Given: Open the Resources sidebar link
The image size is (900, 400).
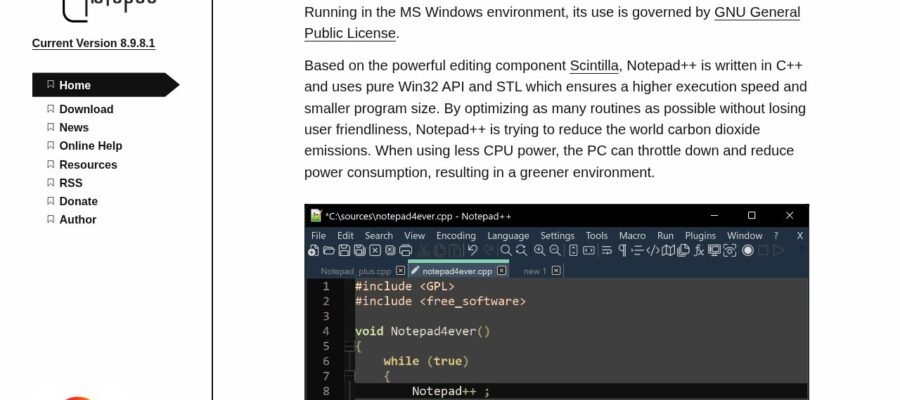Looking at the screenshot, I should point(88,165).
